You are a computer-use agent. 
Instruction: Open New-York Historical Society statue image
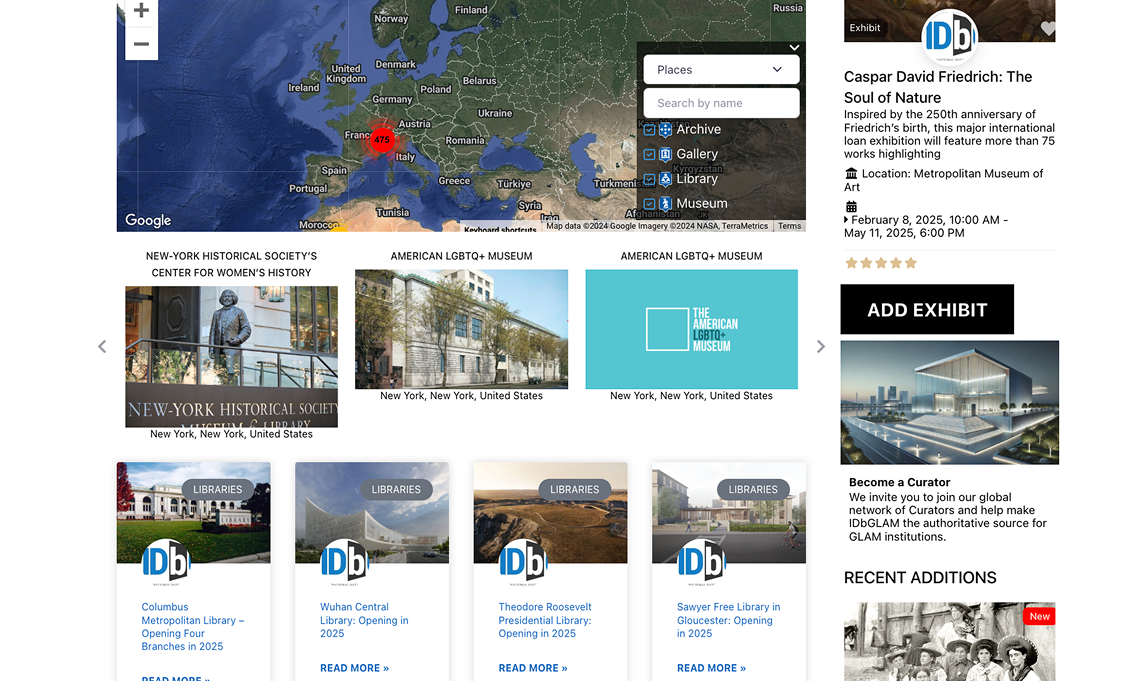coord(232,356)
